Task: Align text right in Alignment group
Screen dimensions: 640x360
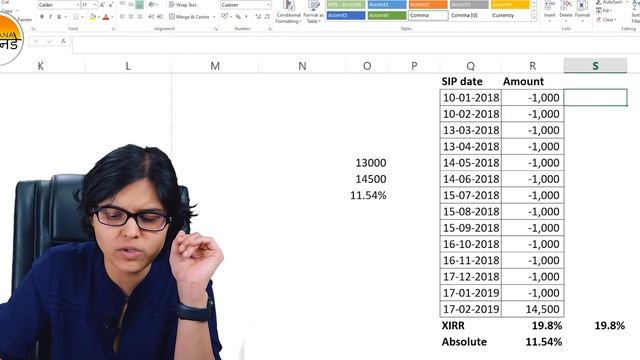Action: click(140, 17)
